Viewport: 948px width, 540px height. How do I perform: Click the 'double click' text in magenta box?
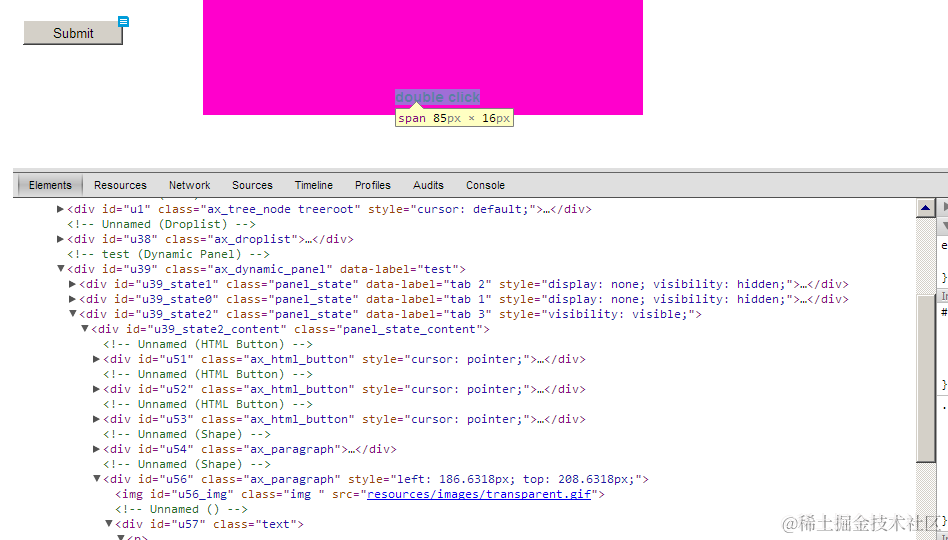point(438,97)
